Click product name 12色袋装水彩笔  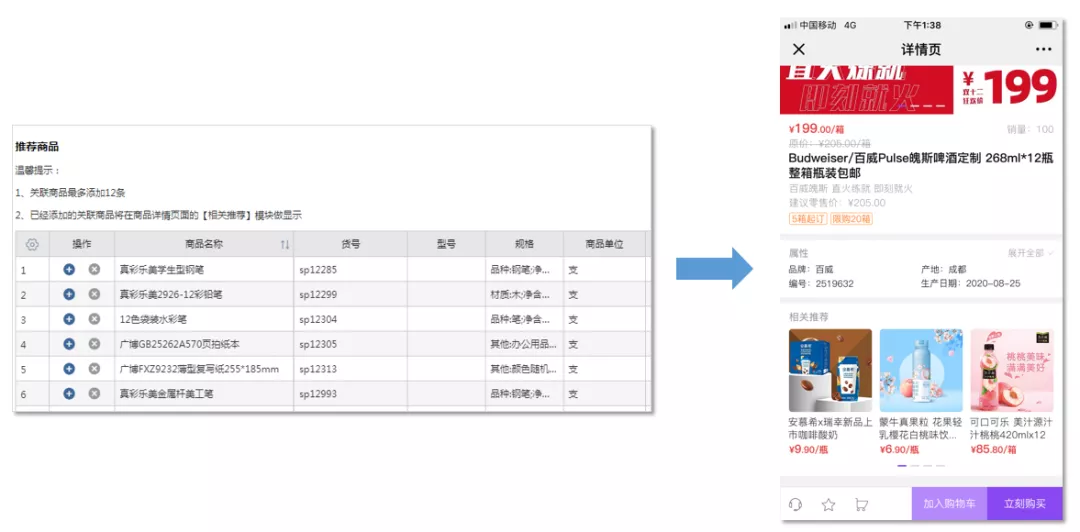(154, 320)
